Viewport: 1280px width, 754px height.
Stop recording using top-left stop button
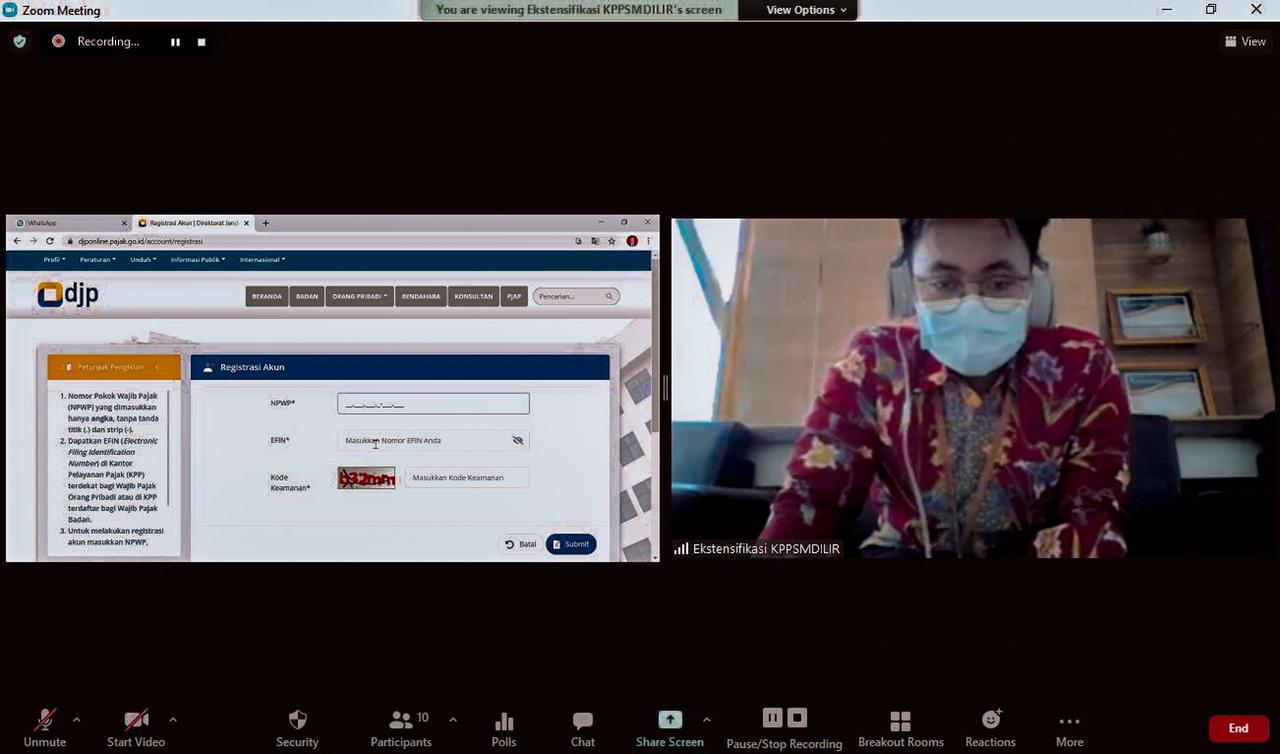tap(201, 42)
